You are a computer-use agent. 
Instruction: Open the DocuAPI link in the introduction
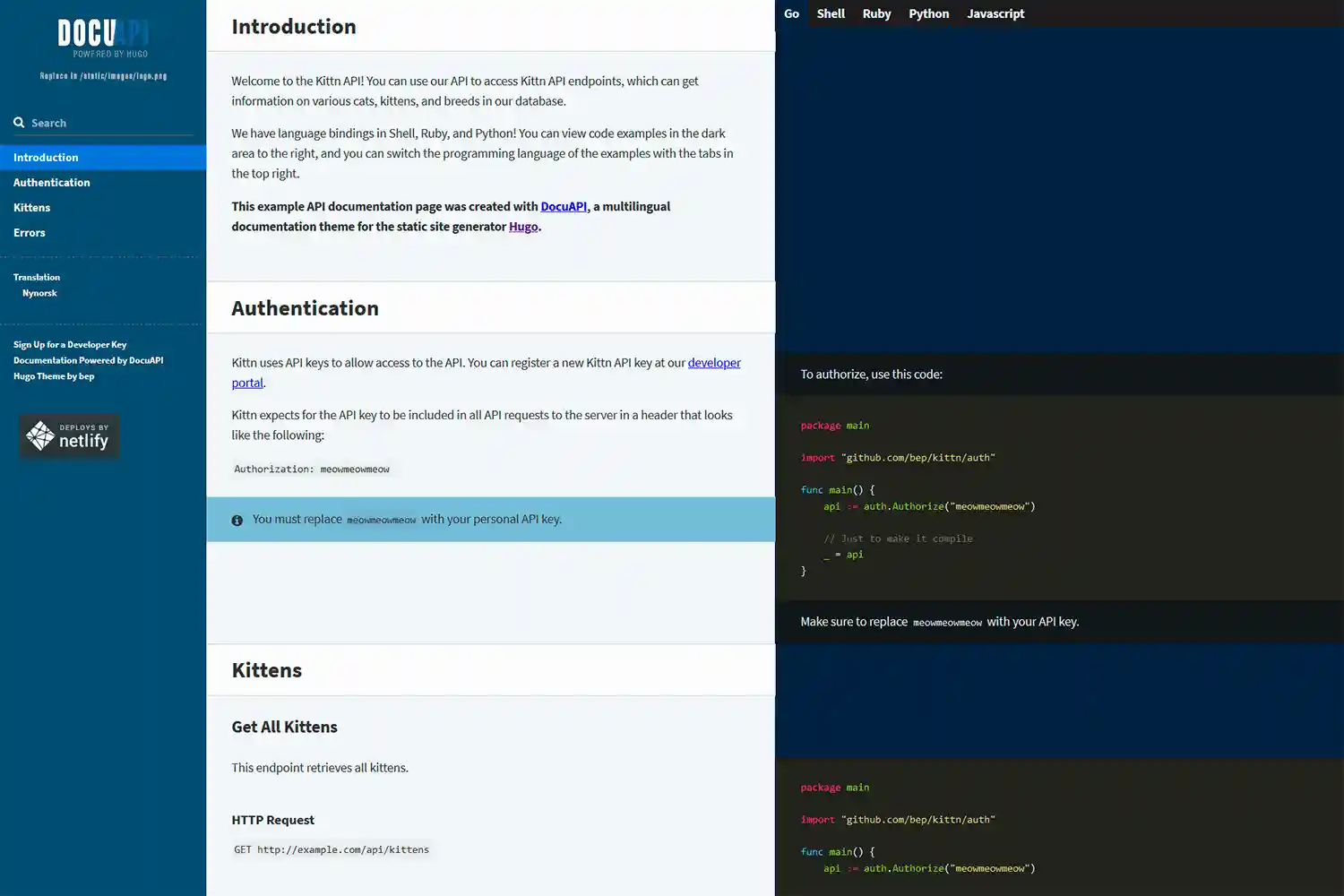tap(563, 206)
